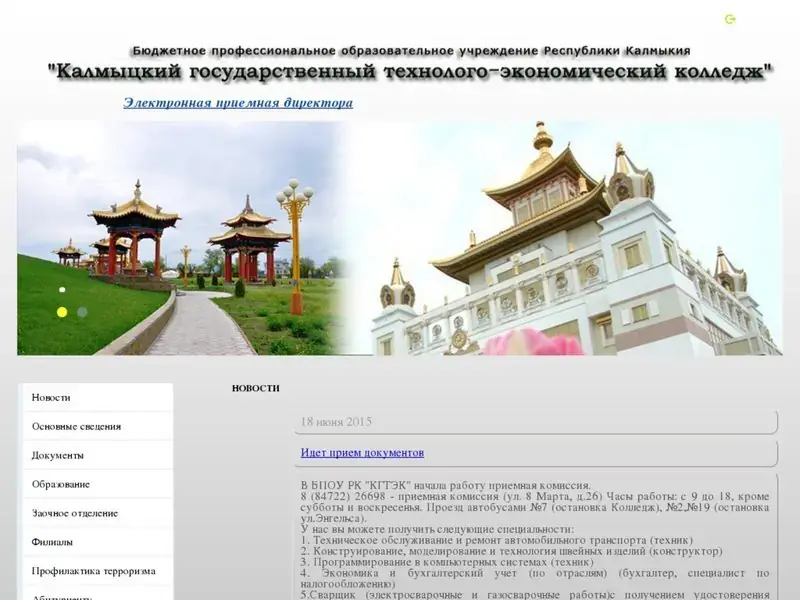
Task: Open the Электронная приемная директора link
Action: [x=238, y=103]
